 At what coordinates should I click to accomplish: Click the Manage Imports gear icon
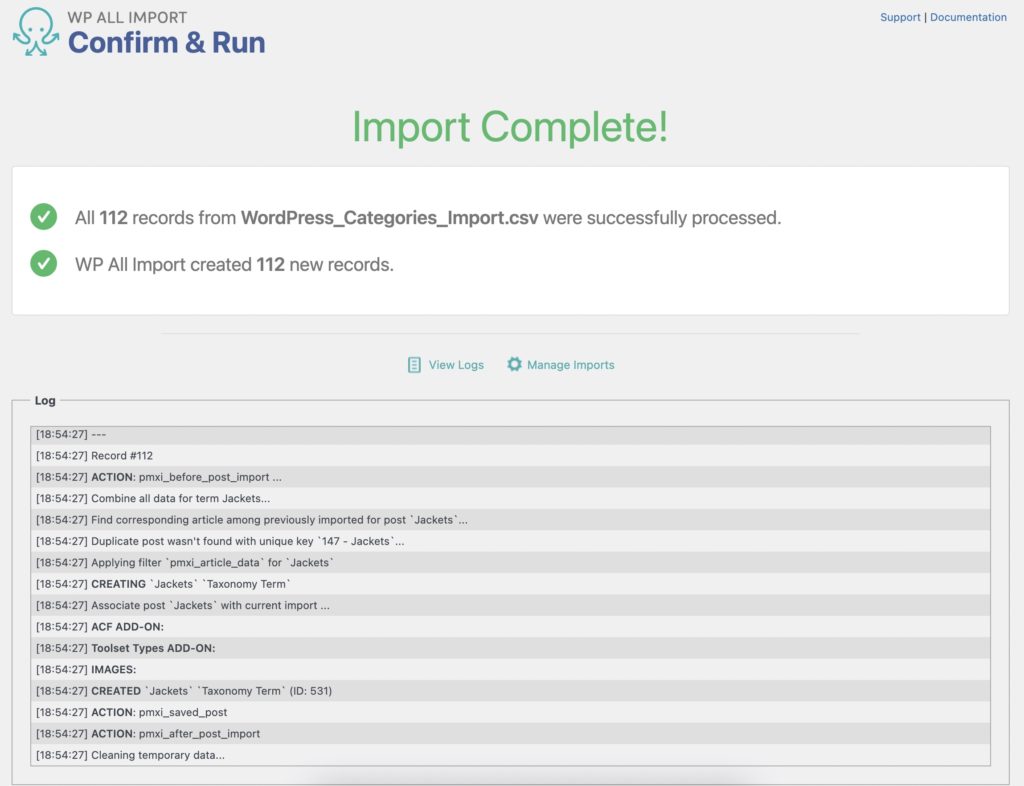click(x=516, y=364)
